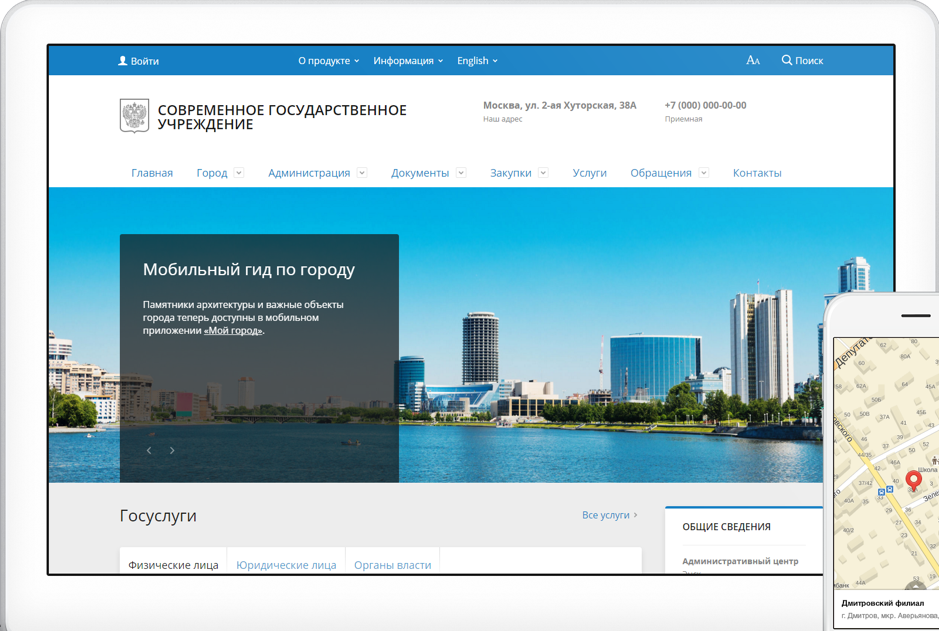Viewport: 939px width, 631px height.
Task: Switch to Юридические лица tab
Action: (x=286, y=565)
